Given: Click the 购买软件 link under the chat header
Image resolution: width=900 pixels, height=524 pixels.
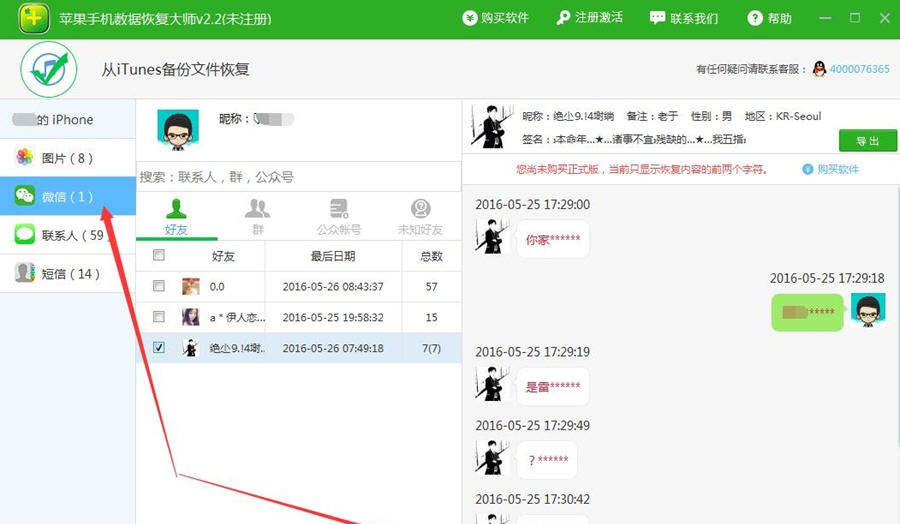Looking at the screenshot, I should tap(837, 169).
